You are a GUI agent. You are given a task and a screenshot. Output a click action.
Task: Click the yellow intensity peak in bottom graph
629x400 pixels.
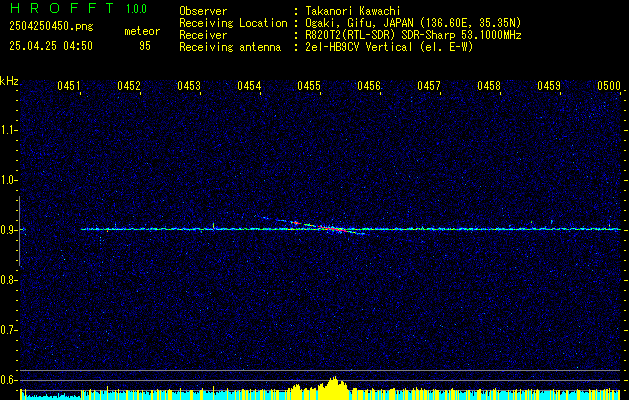coord(333,388)
